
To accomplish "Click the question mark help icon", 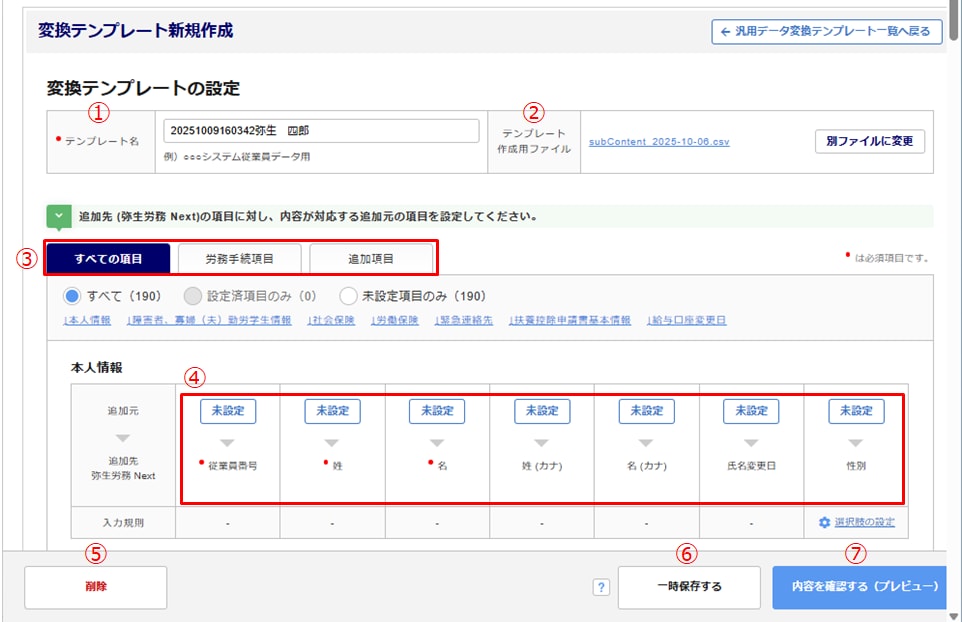I will click(x=601, y=588).
